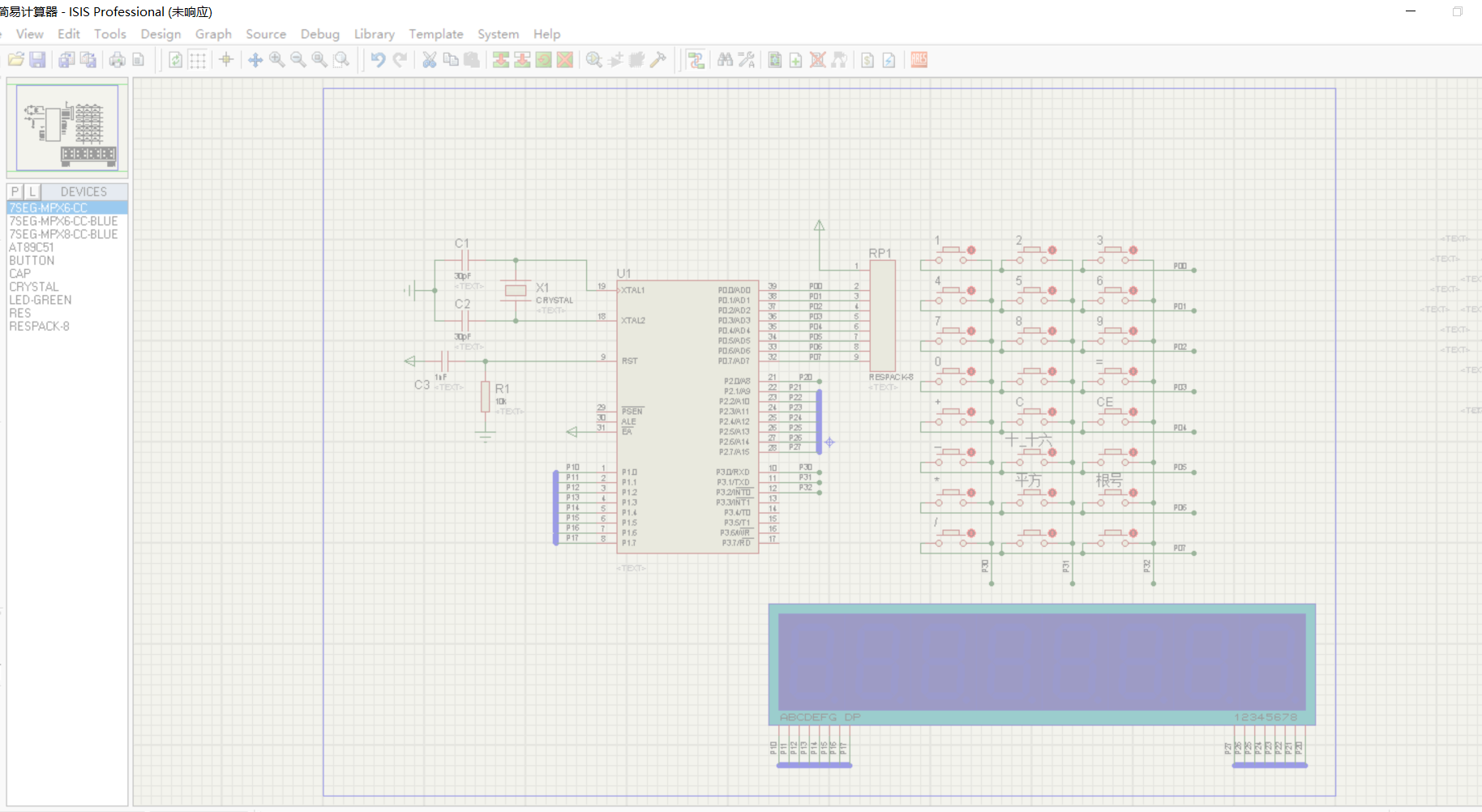
Task: Click the Search and Tag binoculars icon
Action: pos(725,60)
